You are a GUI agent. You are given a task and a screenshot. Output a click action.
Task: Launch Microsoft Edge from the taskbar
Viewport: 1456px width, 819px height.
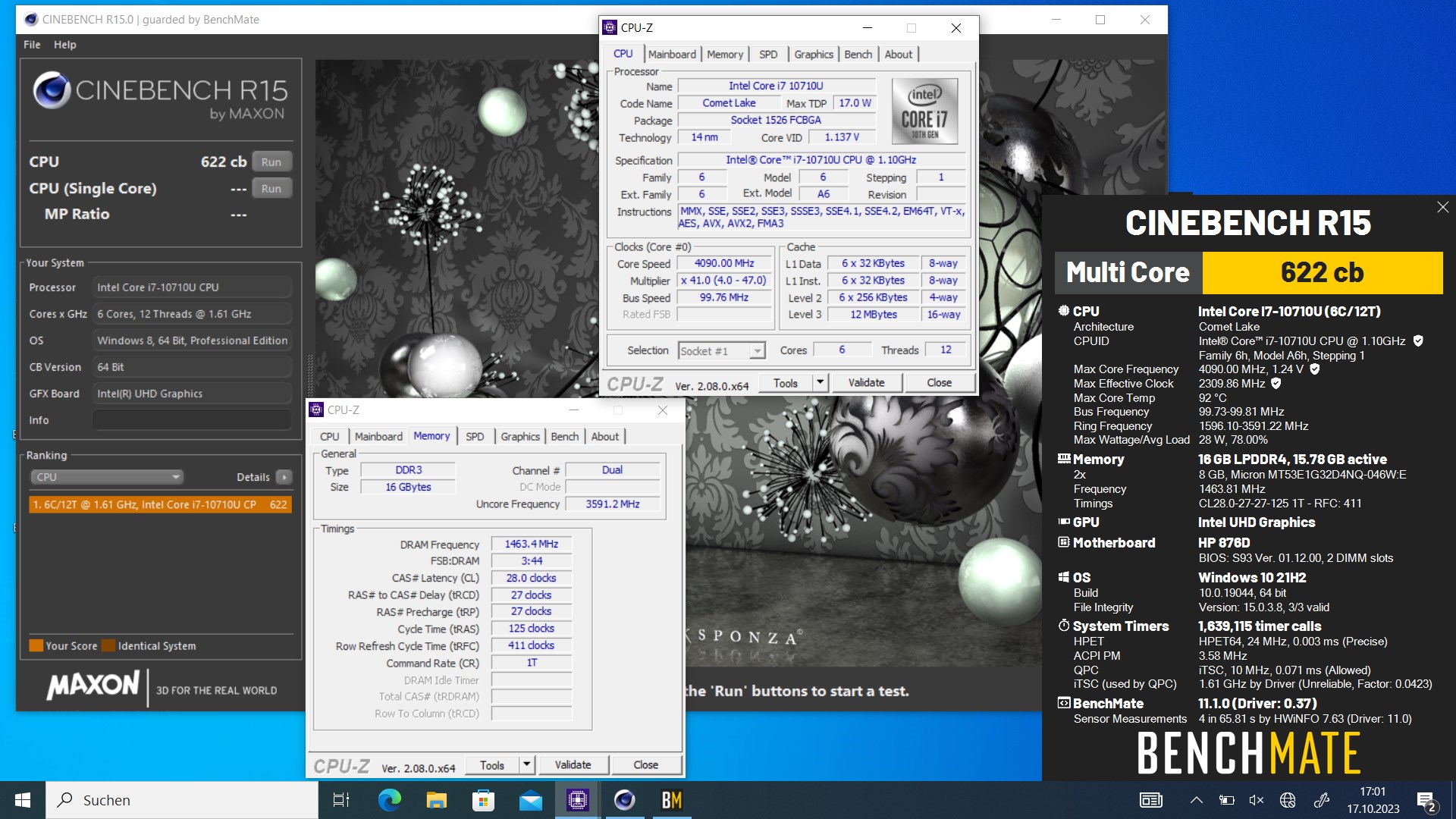pos(389,800)
